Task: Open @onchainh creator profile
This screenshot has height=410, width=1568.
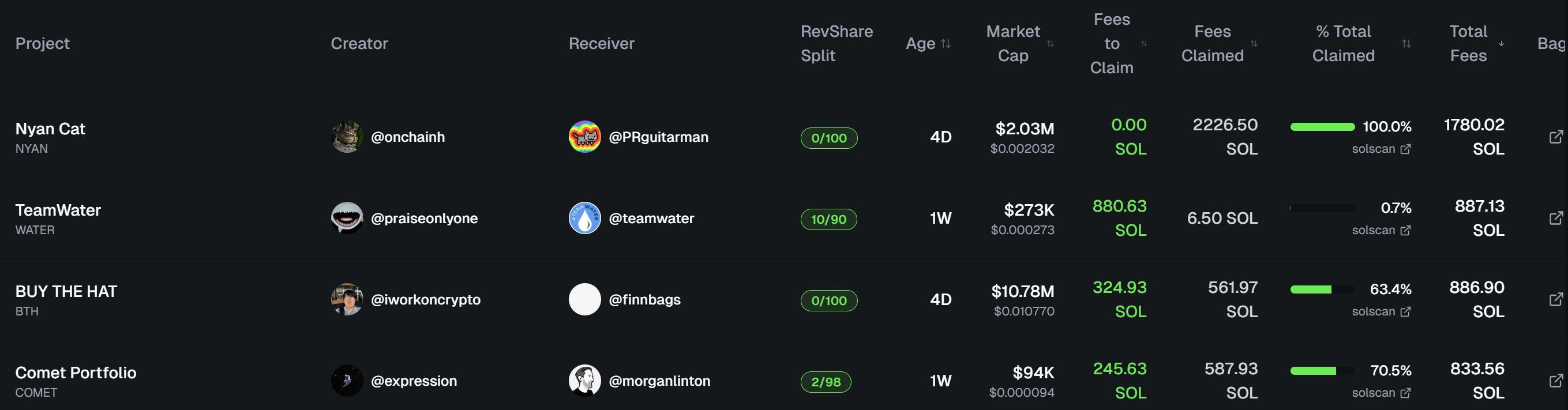Action: coord(408,137)
